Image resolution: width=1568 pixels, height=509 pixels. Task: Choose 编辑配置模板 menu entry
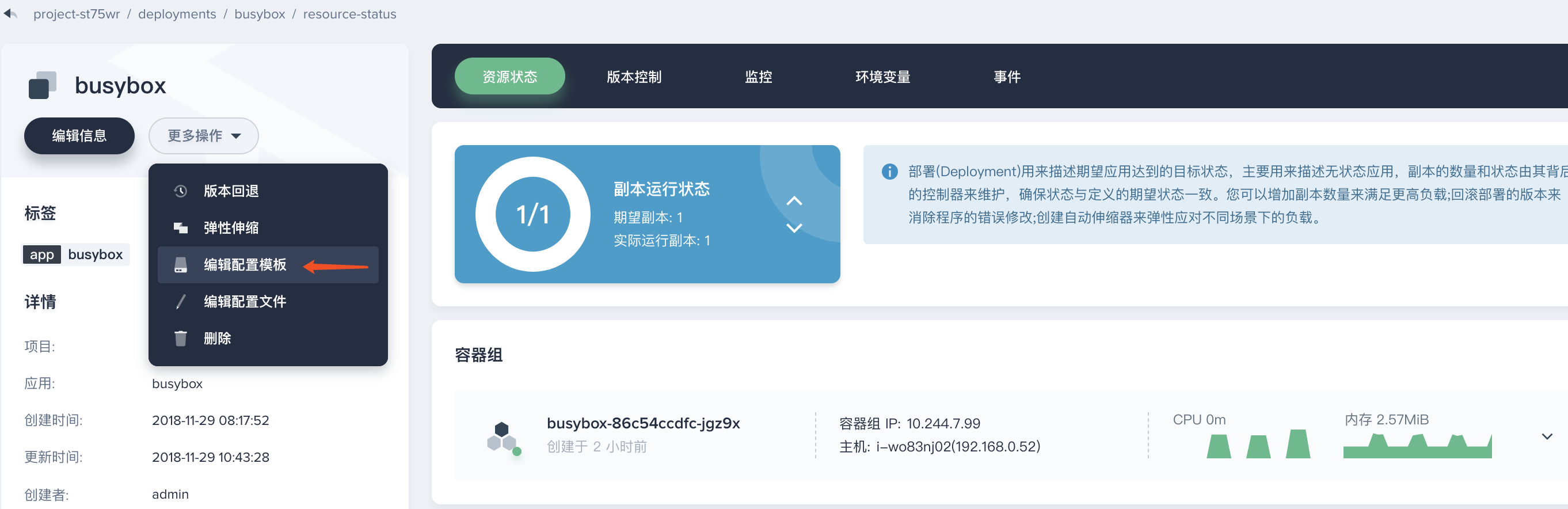[268, 265]
